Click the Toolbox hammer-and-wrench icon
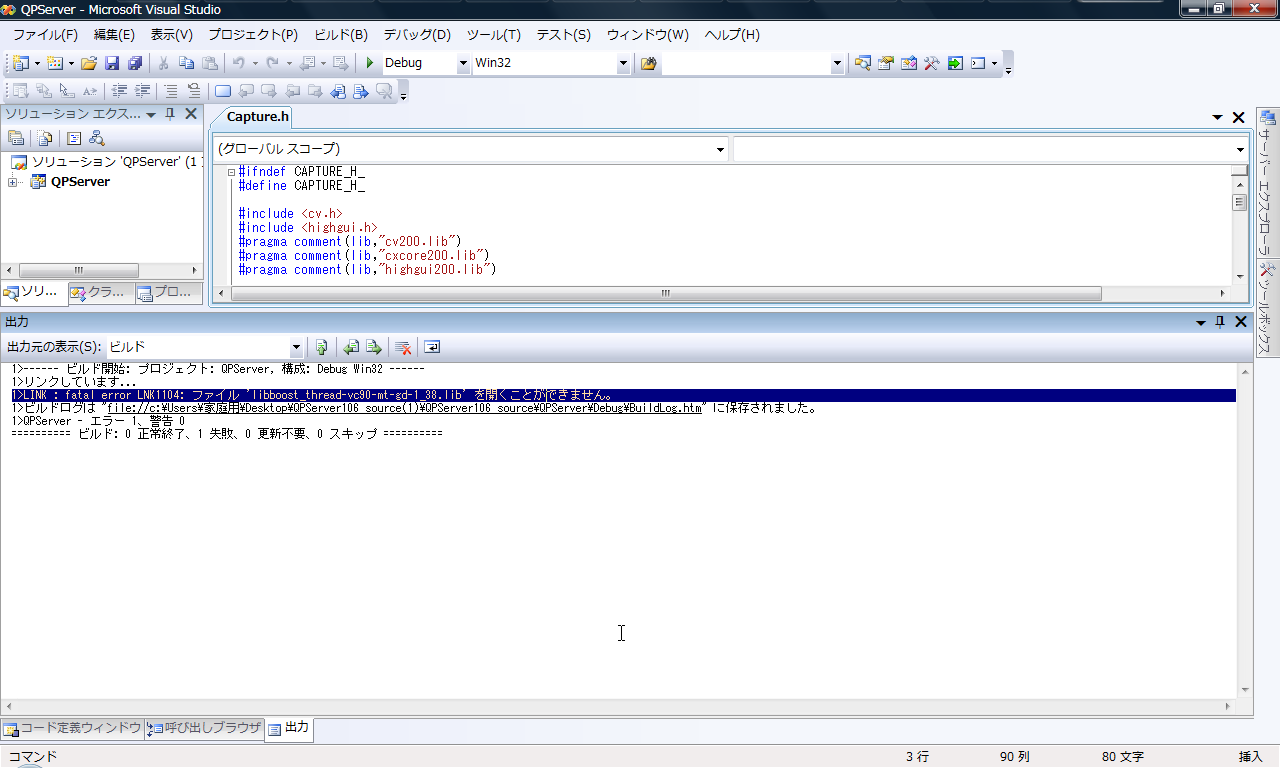This screenshot has height=768, width=1280. coord(931,63)
